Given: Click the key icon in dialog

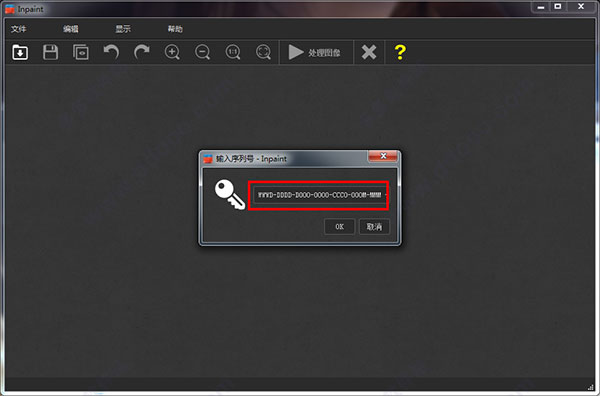Looking at the screenshot, I should (x=230, y=195).
